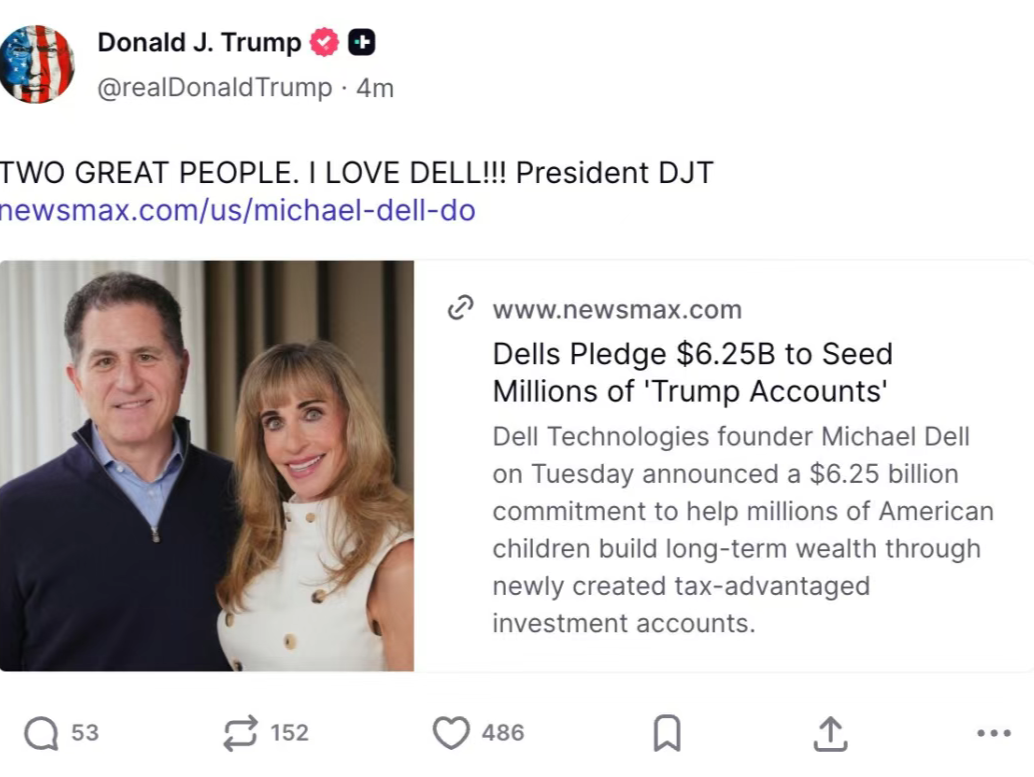Open the three-dot more options menu
The image size is (1034, 777).
pos(993,733)
